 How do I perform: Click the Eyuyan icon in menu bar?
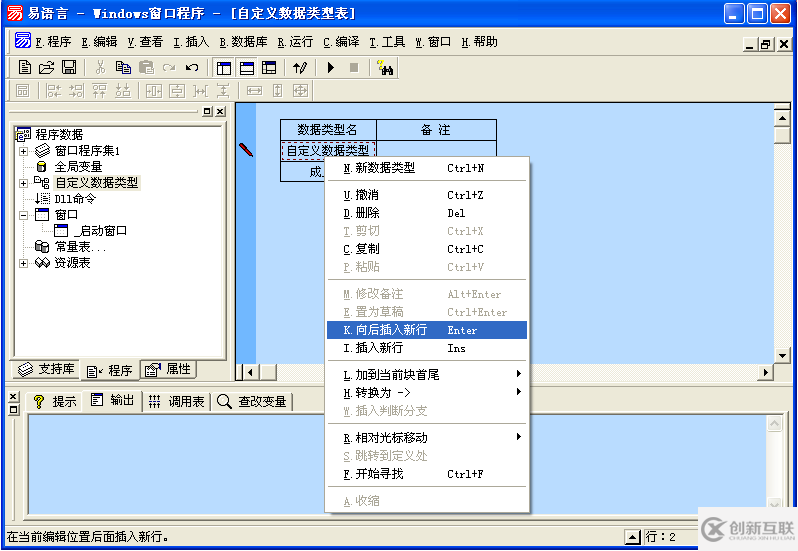click(23, 40)
